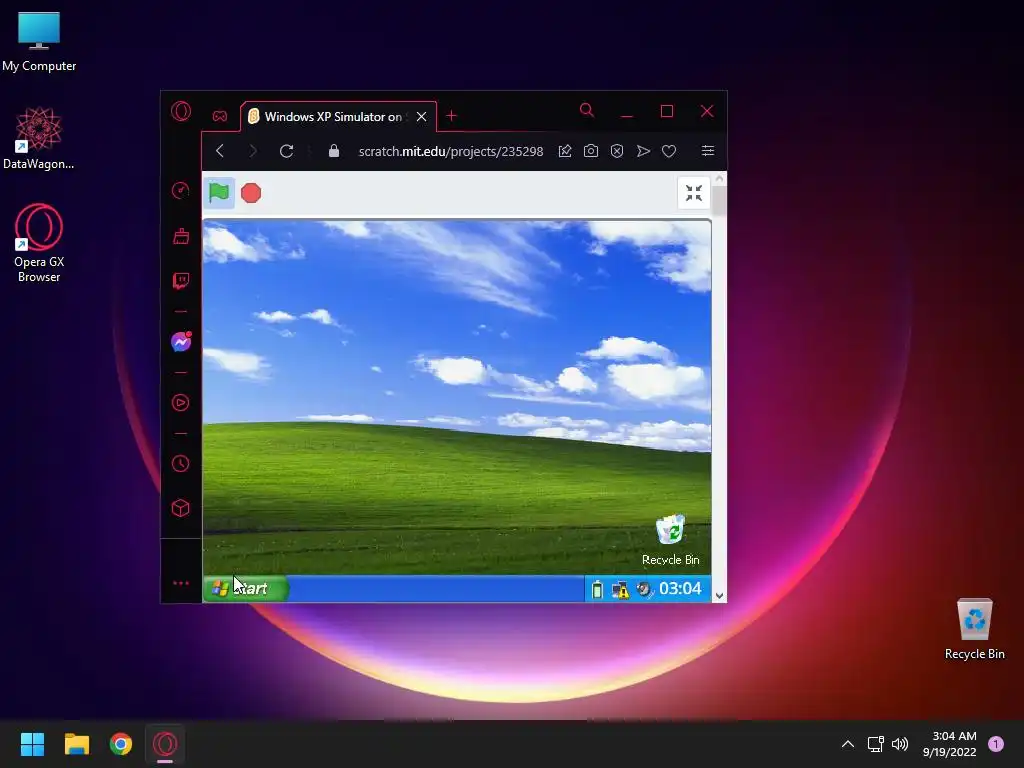
Task: Click the Opera GX taskbar icon
Action: 165,744
